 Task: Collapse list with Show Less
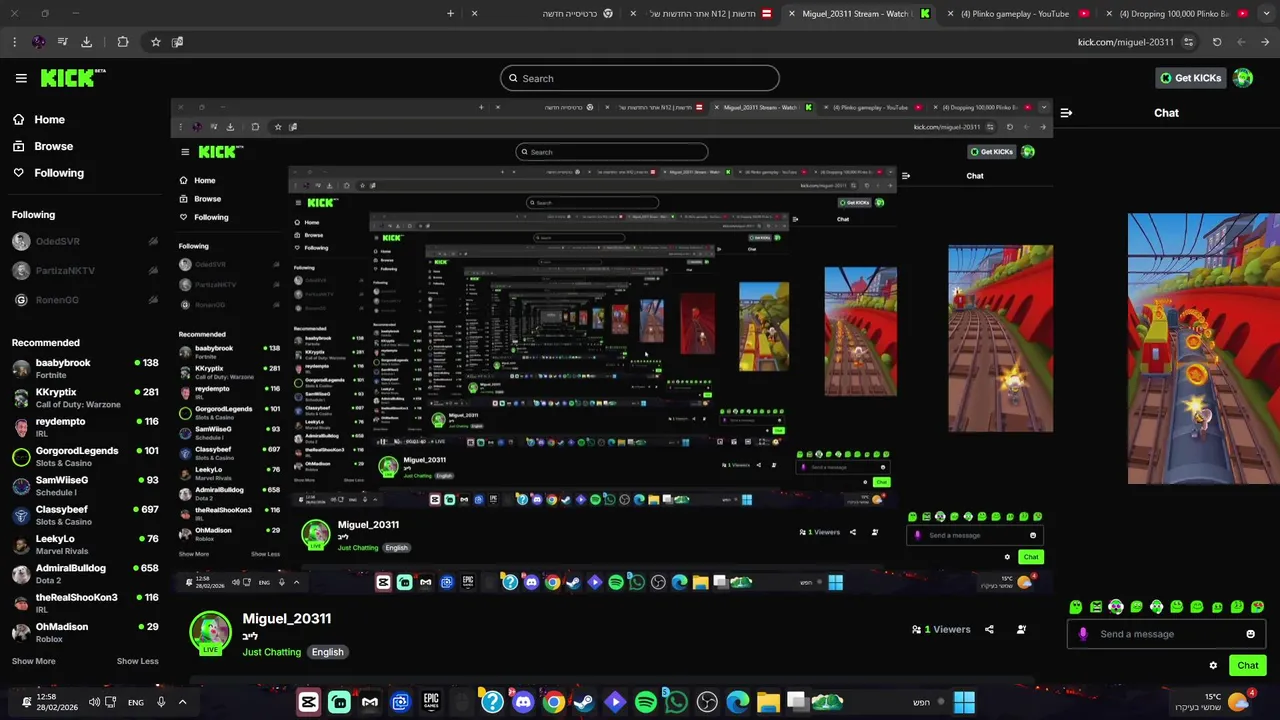tap(137, 661)
